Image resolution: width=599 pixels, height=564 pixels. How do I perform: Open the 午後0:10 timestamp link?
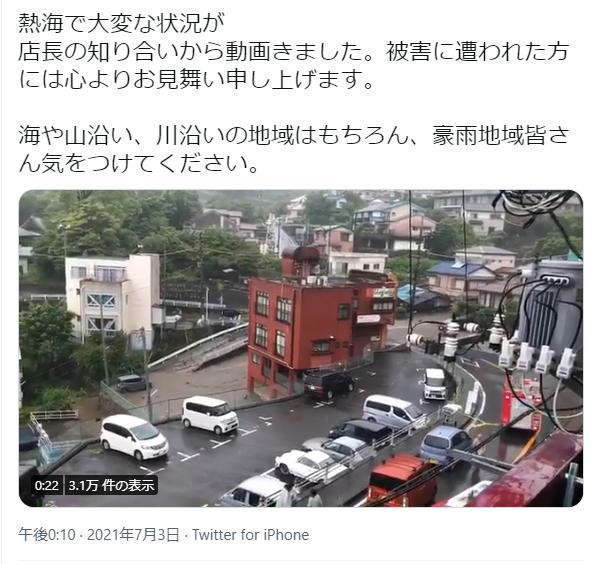(47, 535)
